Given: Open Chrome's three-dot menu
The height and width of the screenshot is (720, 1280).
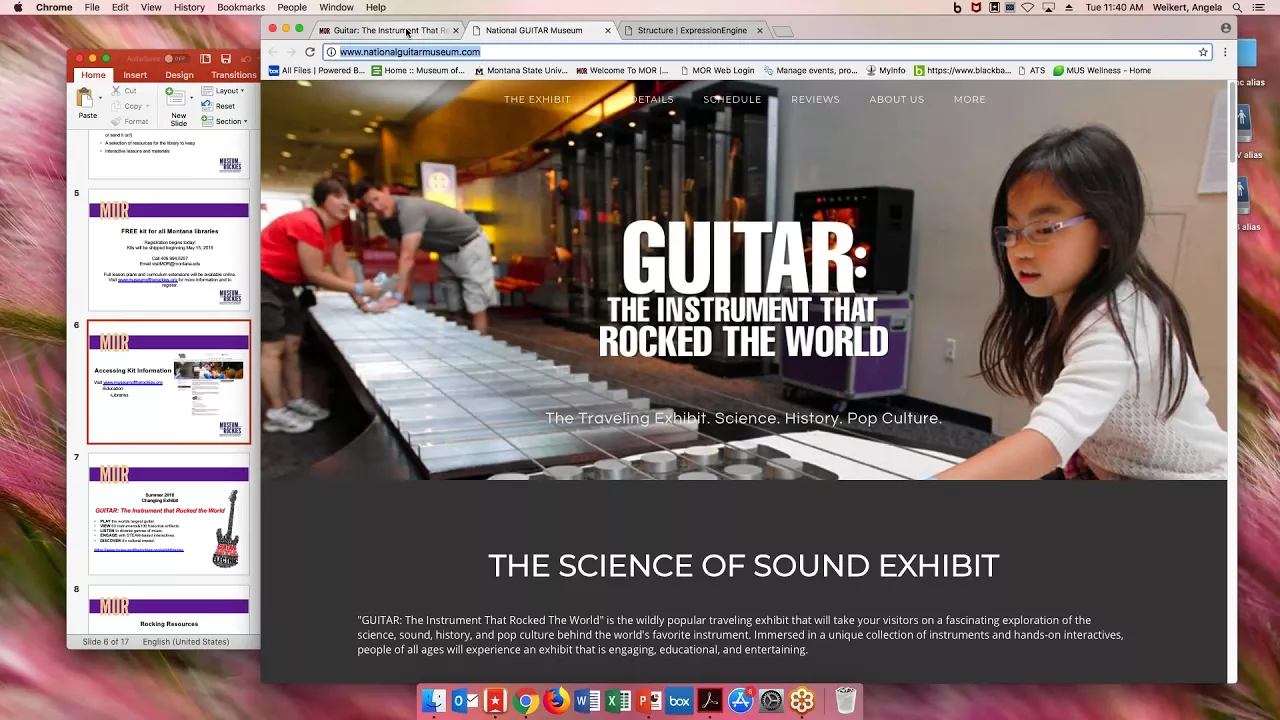Looking at the screenshot, I should click(1225, 52).
